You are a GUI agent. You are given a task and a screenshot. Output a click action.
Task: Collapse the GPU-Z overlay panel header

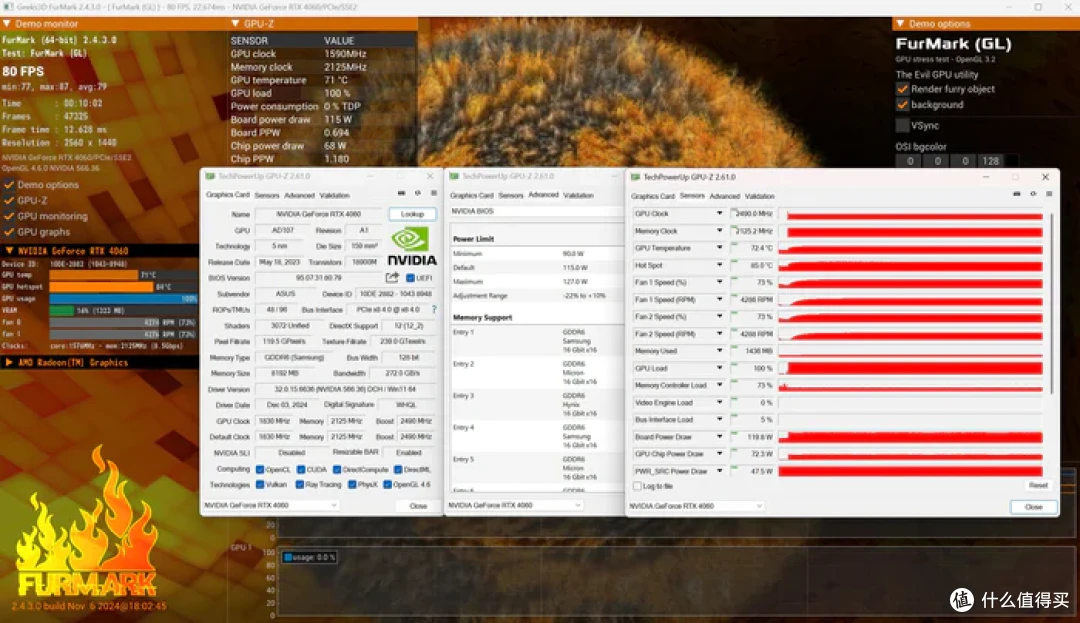click(x=236, y=23)
